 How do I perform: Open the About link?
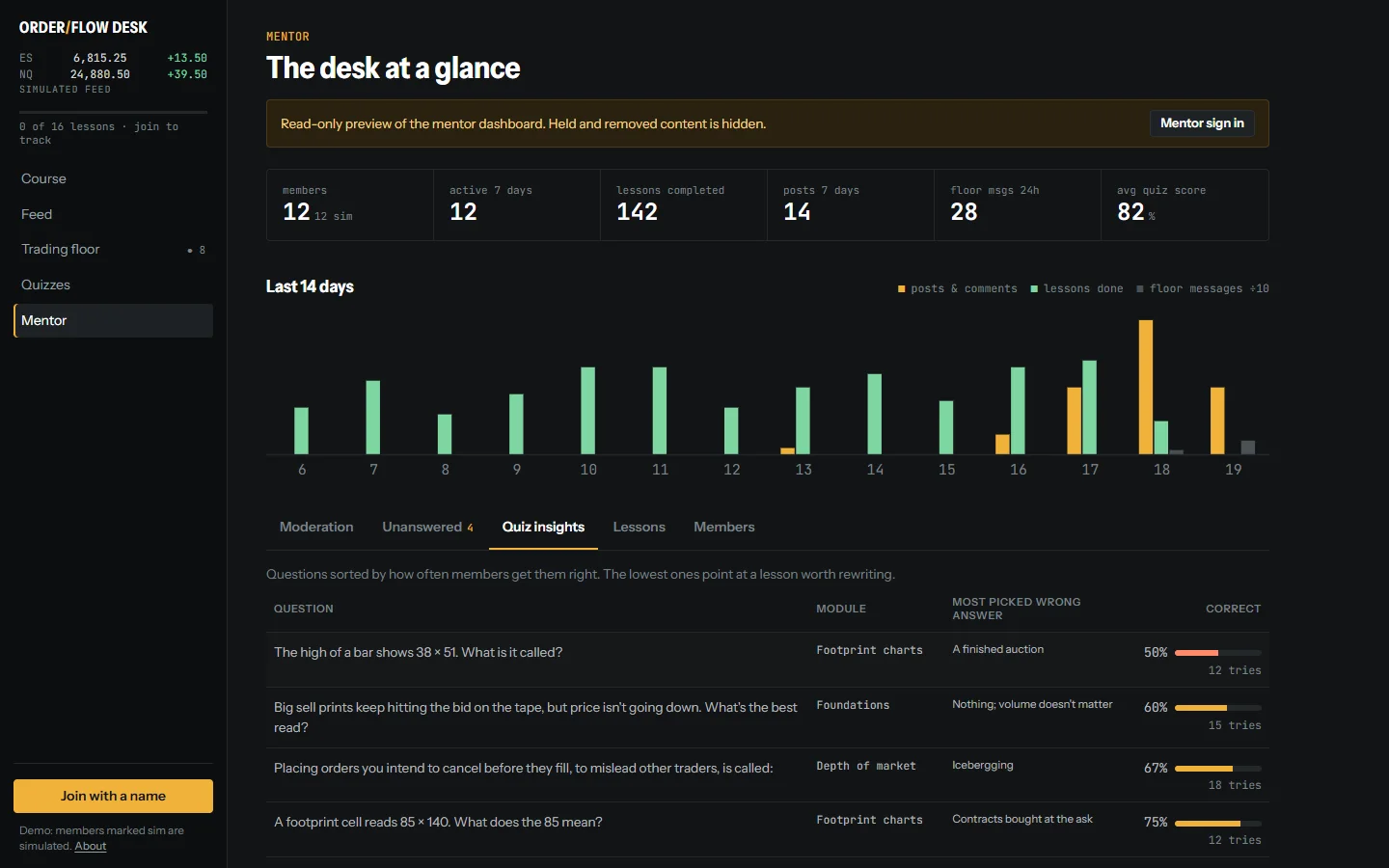click(x=91, y=846)
